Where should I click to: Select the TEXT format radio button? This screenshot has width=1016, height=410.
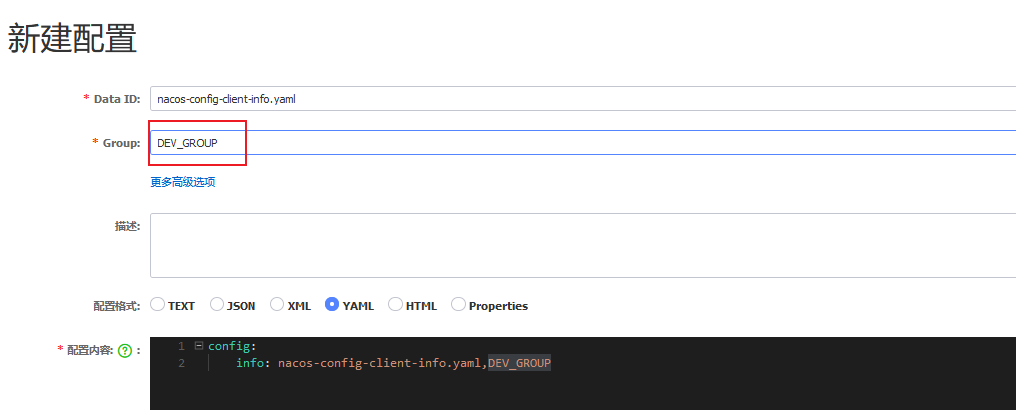tap(157, 305)
